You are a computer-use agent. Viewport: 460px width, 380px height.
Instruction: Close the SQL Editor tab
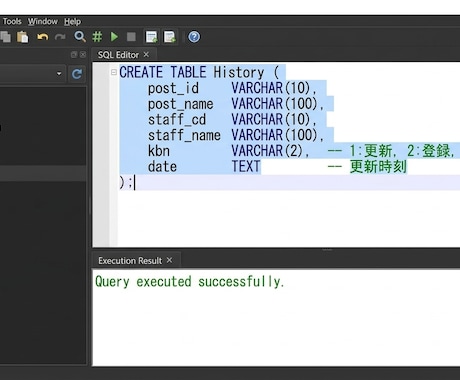[146, 54]
